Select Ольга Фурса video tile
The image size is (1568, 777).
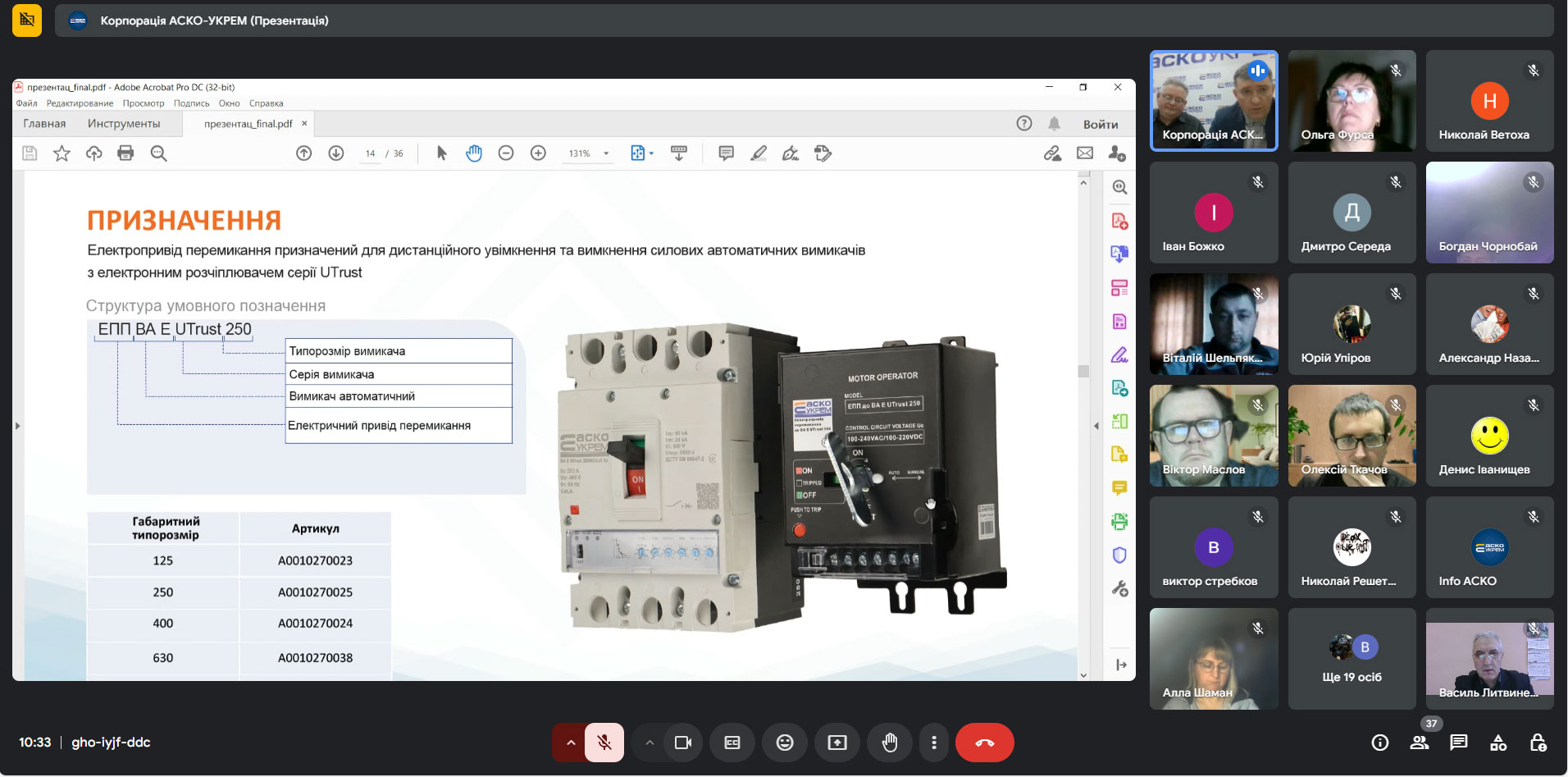point(1351,101)
